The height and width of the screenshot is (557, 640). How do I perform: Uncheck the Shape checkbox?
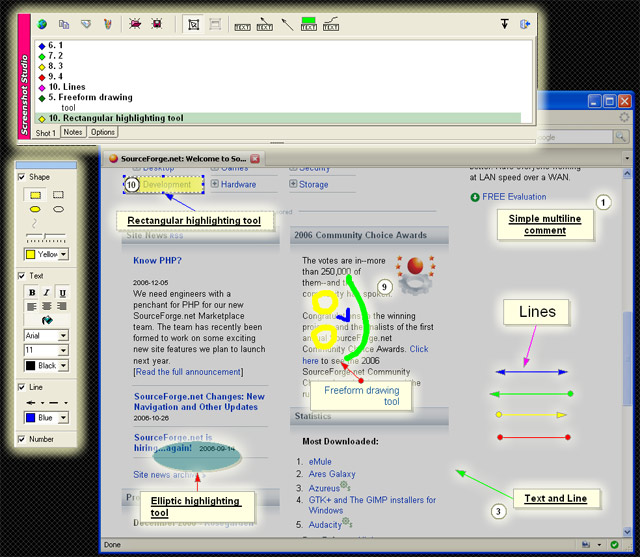coord(23,177)
